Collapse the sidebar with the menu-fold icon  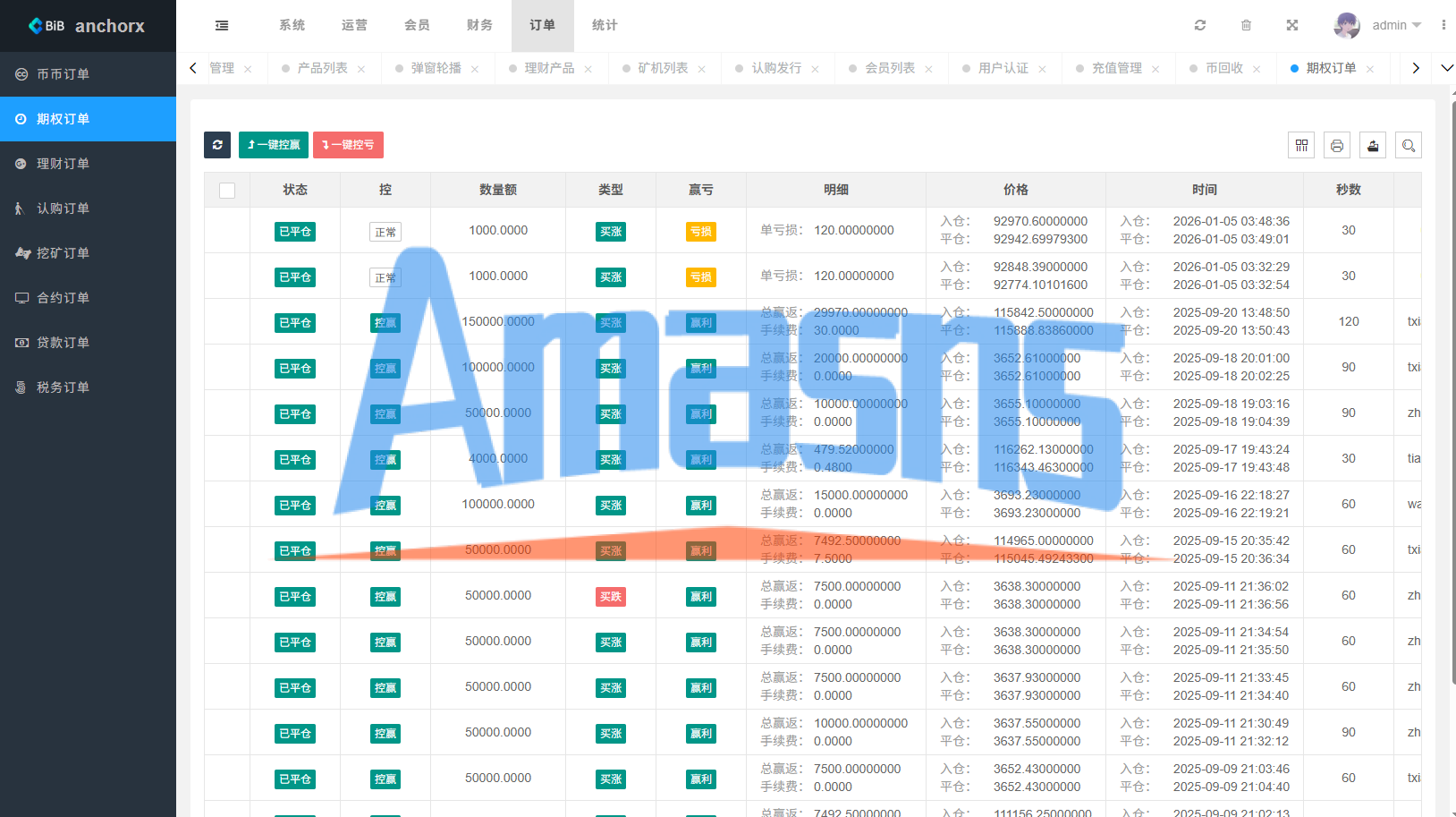tap(222, 25)
